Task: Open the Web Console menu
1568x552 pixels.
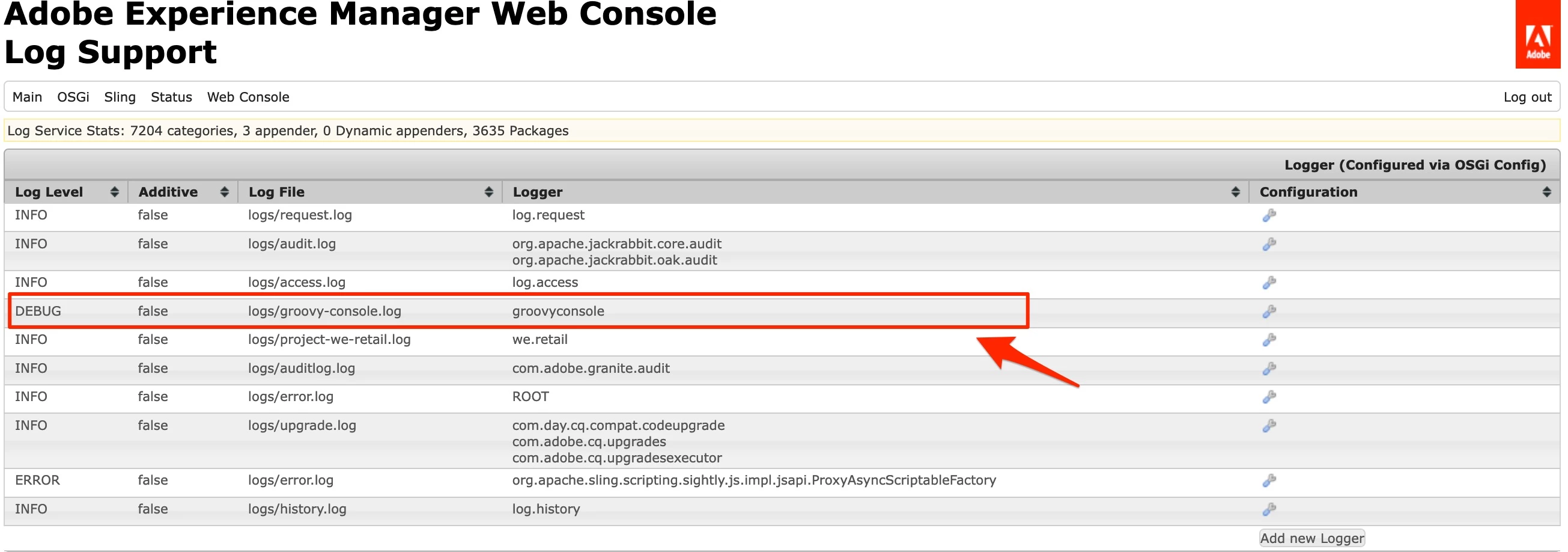Action: pyautogui.click(x=248, y=97)
